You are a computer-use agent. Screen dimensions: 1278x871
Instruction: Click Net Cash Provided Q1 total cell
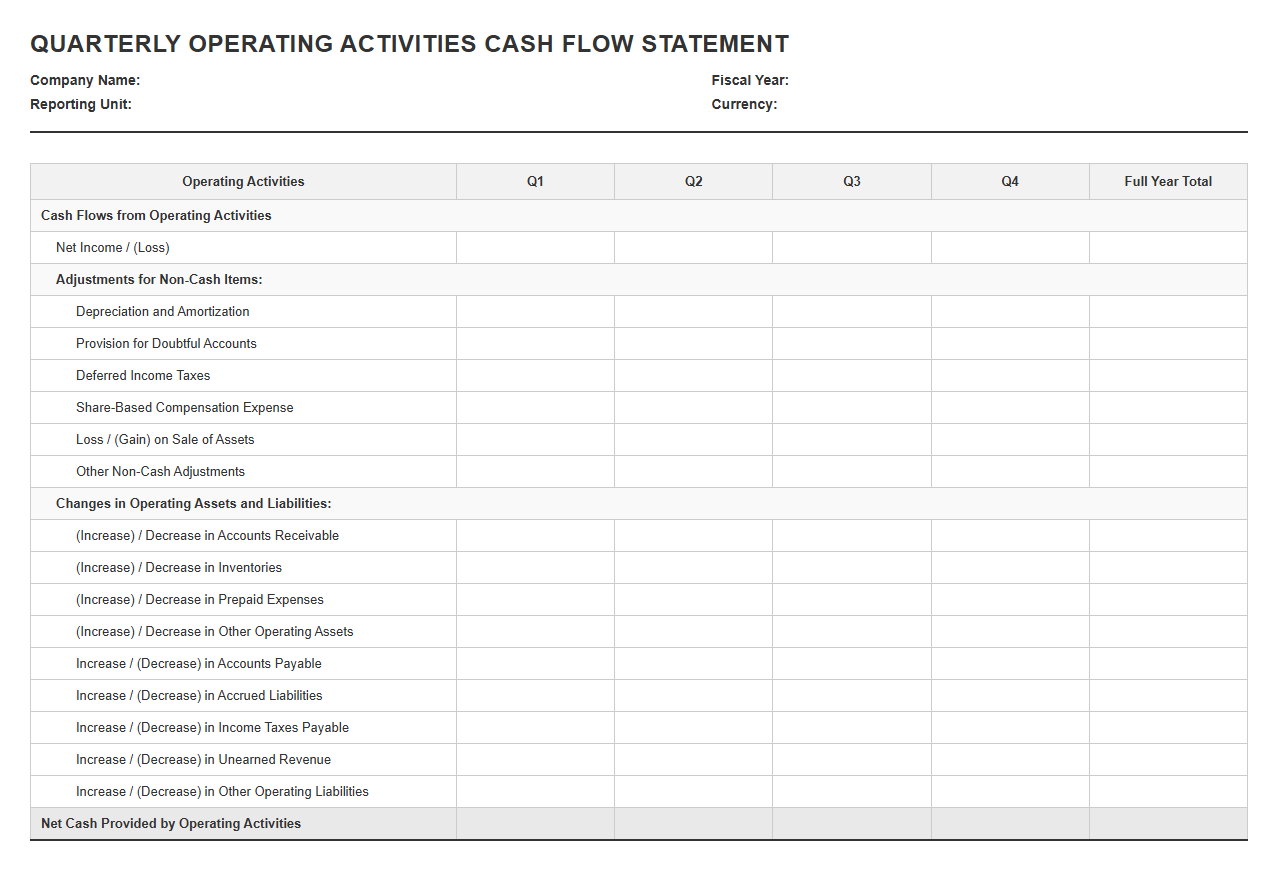[x=536, y=823]
